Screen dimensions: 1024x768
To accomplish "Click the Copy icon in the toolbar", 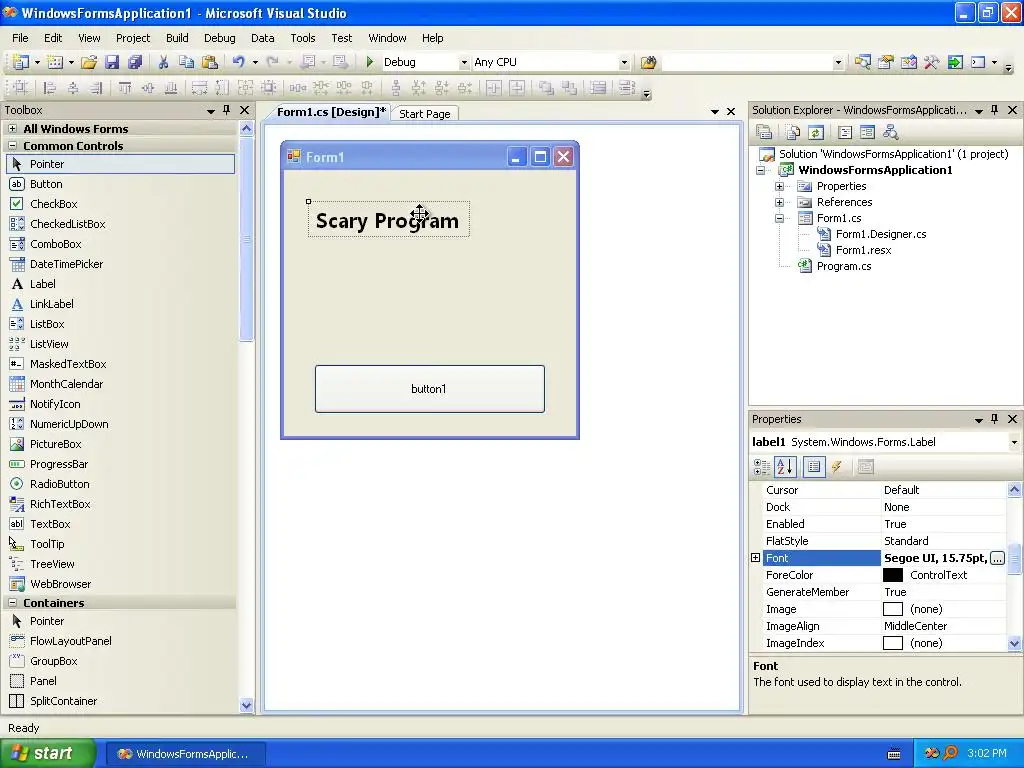I will coord(187,62).
